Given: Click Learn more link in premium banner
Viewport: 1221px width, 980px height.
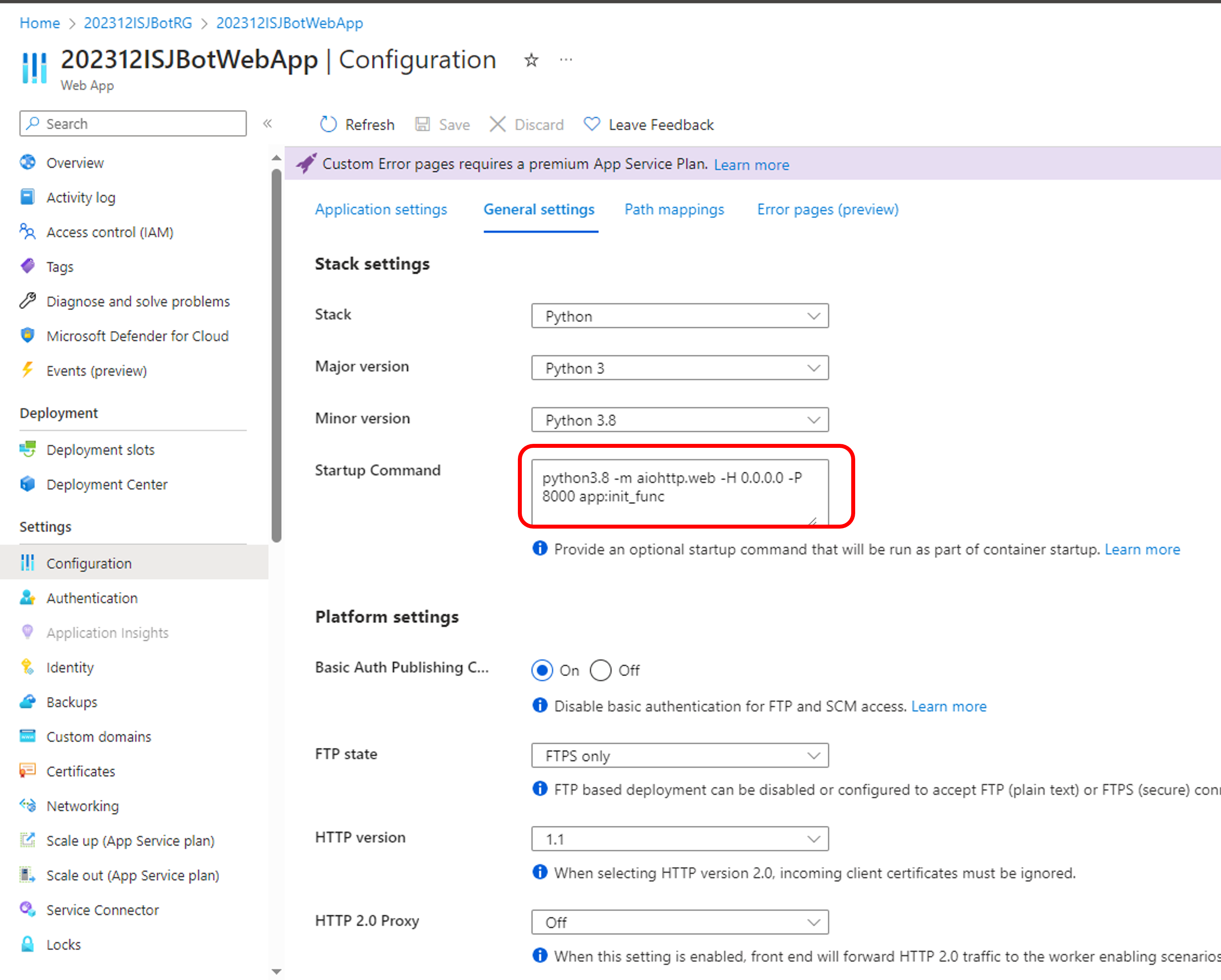Looking at the screenshot, I should coord(751,165).
